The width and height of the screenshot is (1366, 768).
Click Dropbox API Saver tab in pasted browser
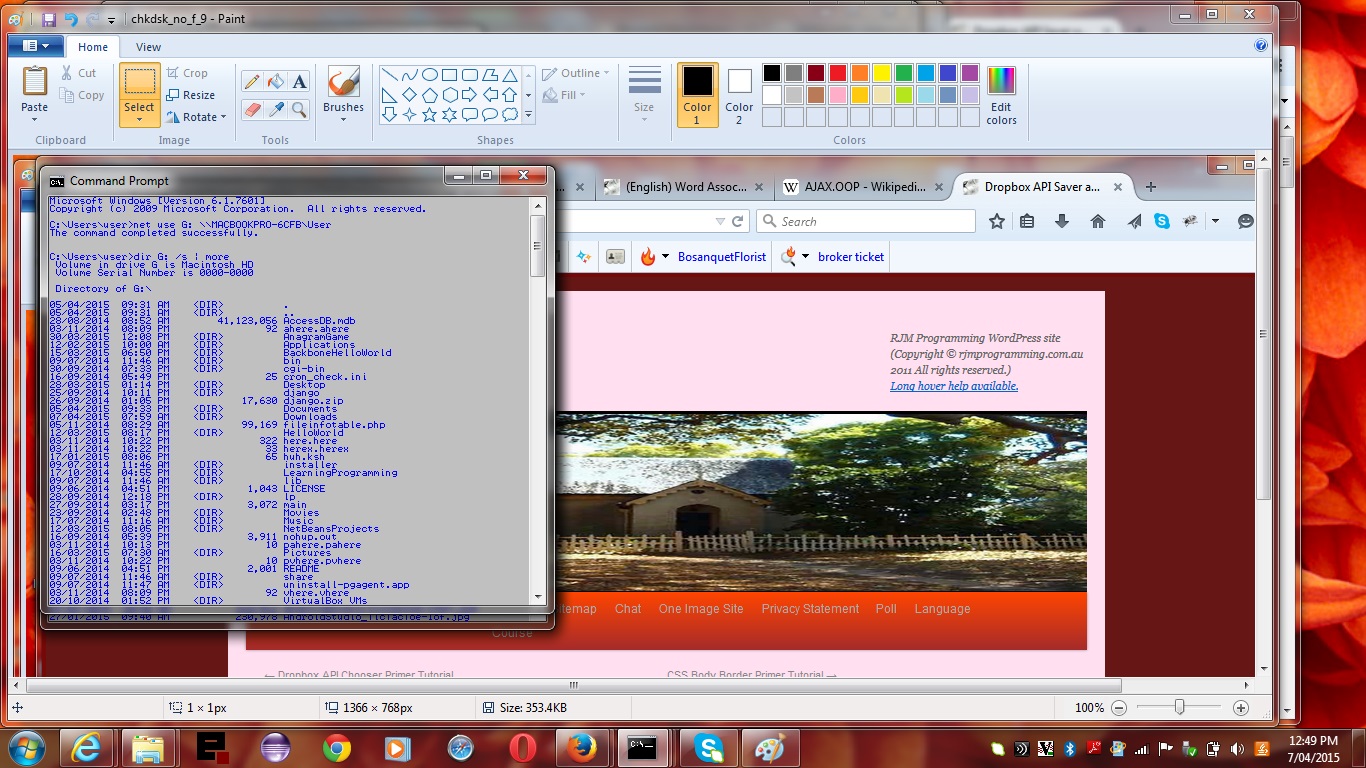(1043, 187)
